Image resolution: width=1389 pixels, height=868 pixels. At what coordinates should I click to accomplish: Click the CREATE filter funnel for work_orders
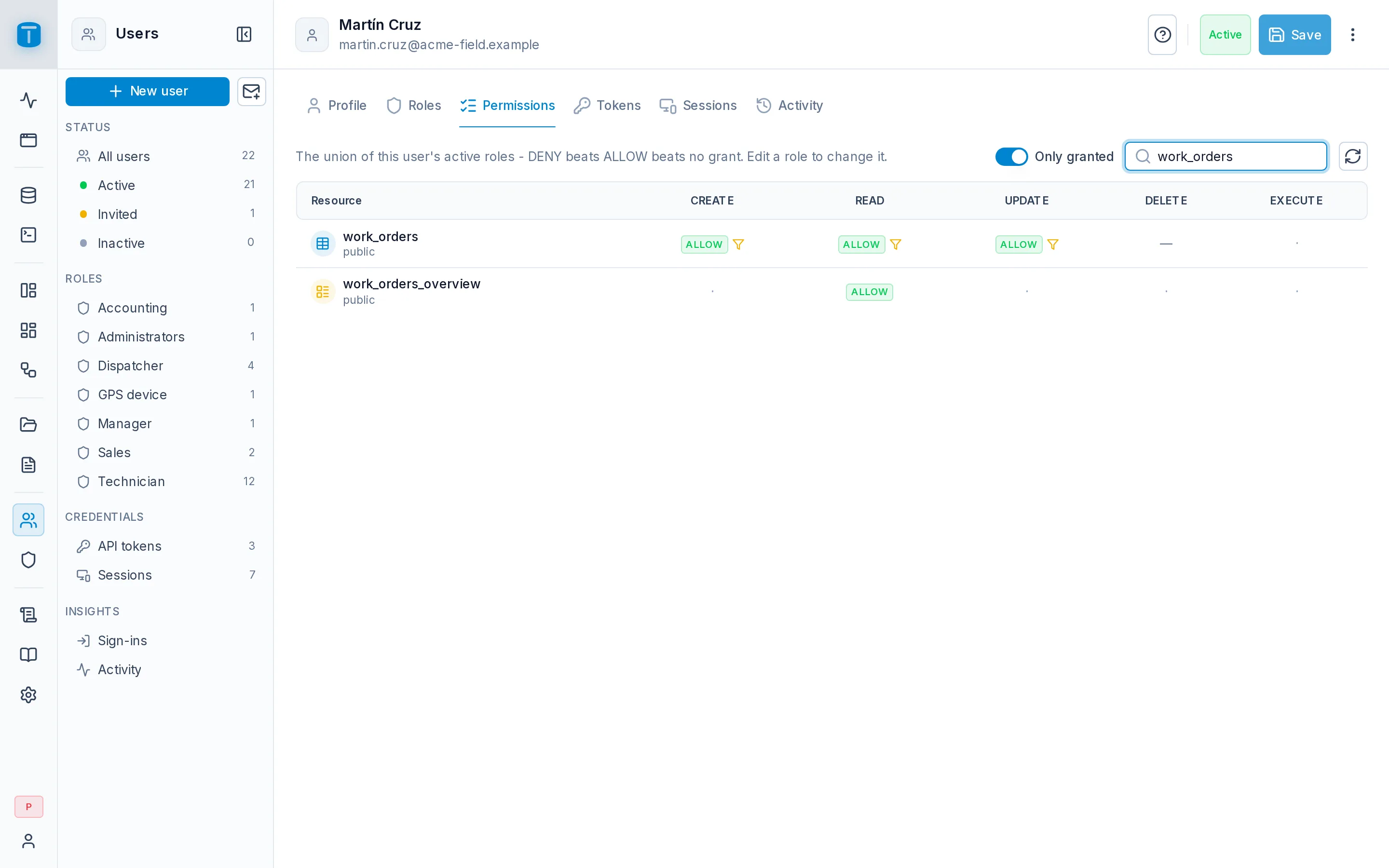(739, 244)
